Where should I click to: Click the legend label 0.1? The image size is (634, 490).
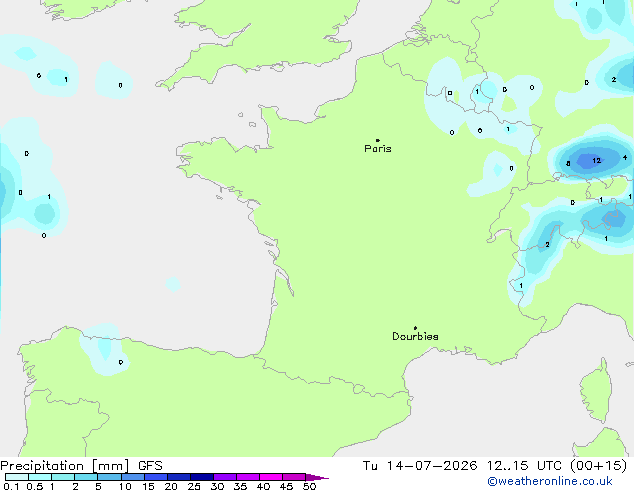pyautogui.click(x=11, y=486)
